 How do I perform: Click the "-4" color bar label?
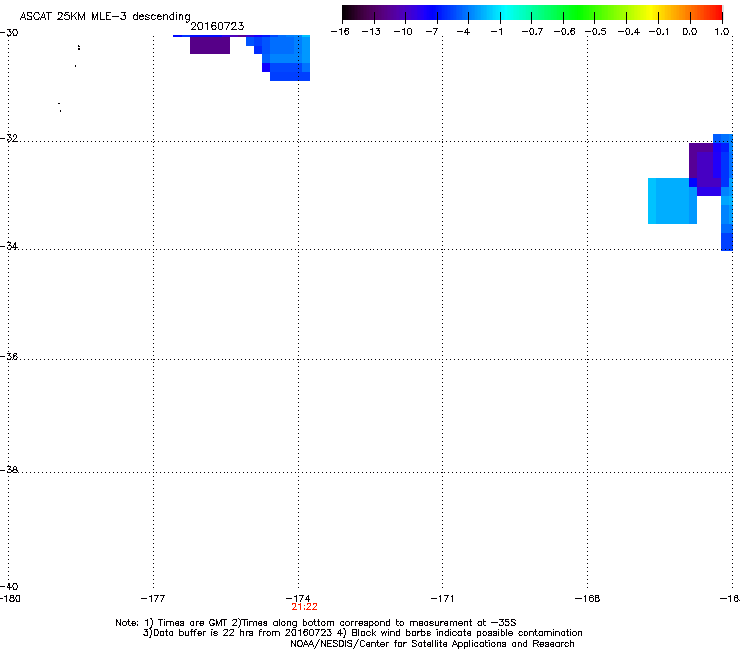(x=463, y=32)
